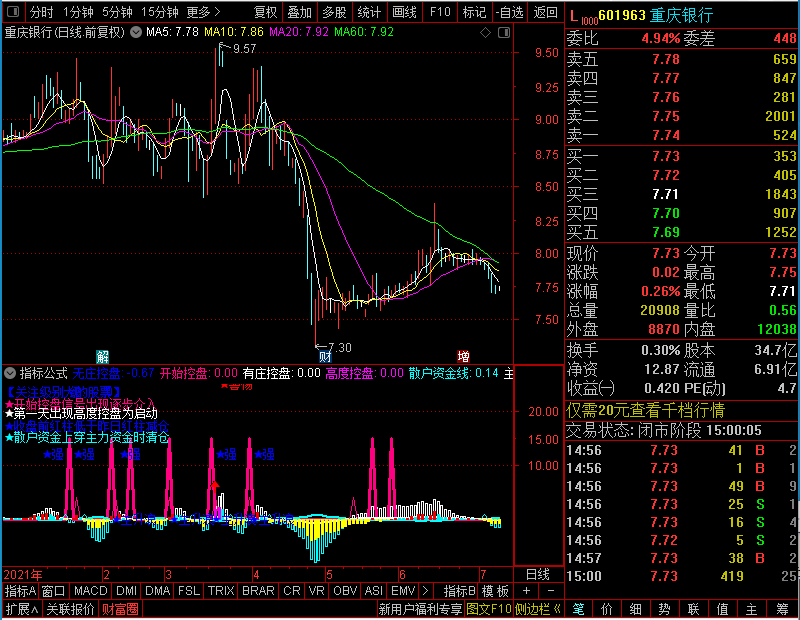This screenshot has height=620, width=800.
Task: Open the 财富圈 tab
Action: click(120, 609)
